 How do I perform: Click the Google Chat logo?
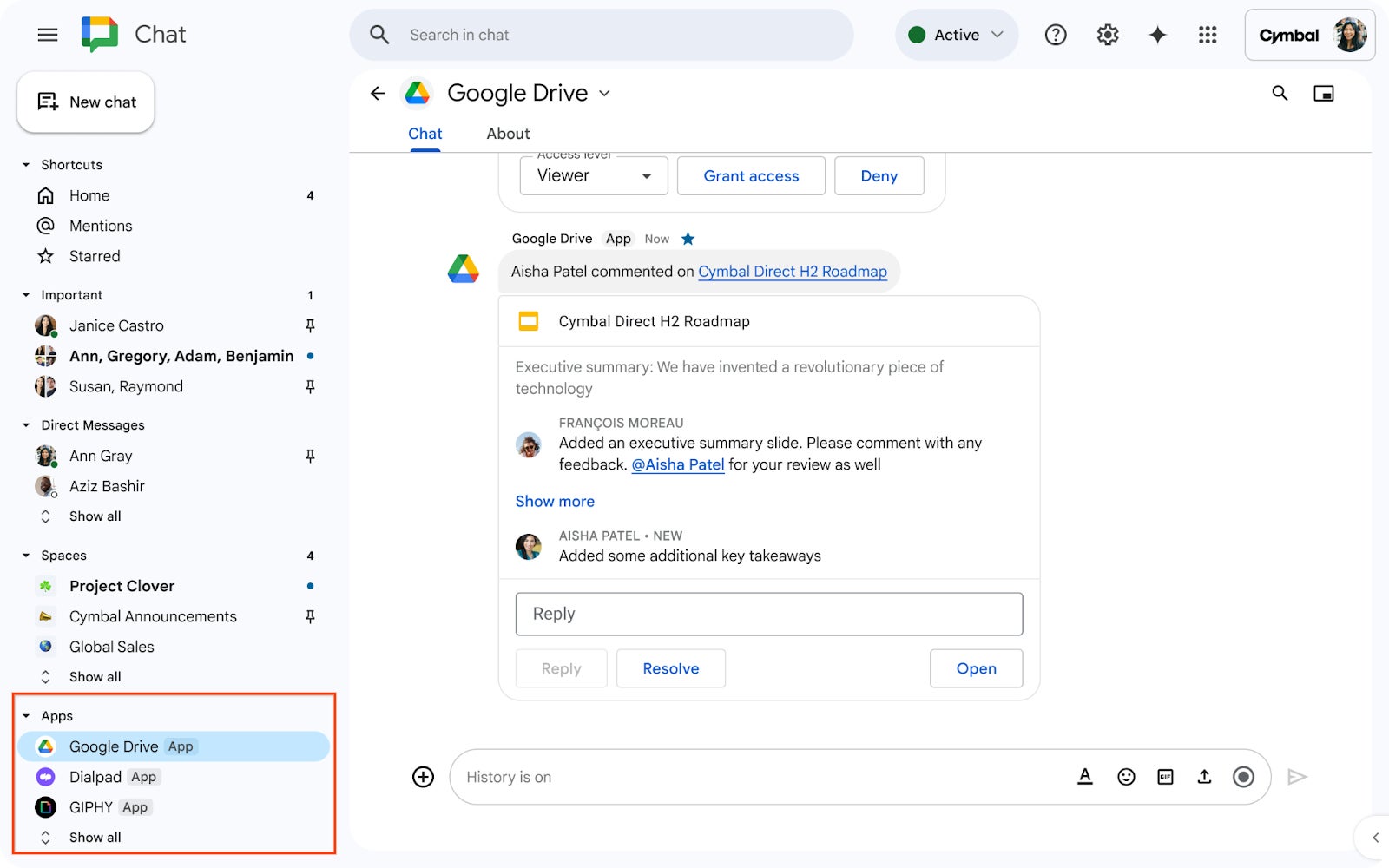tap(100, 35)
